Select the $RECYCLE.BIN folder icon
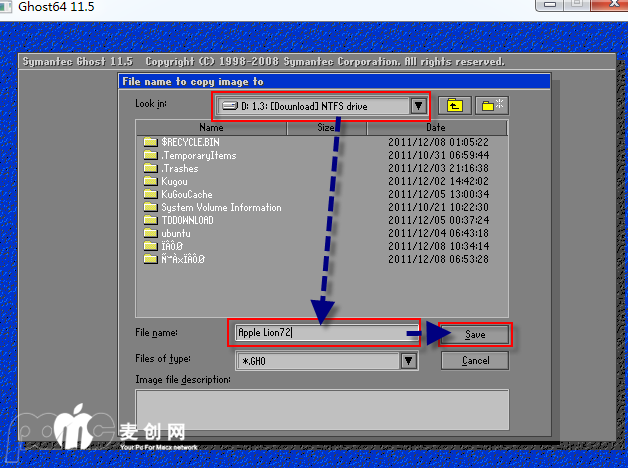Viewport: 628px width, 468px height. point(150,142)
